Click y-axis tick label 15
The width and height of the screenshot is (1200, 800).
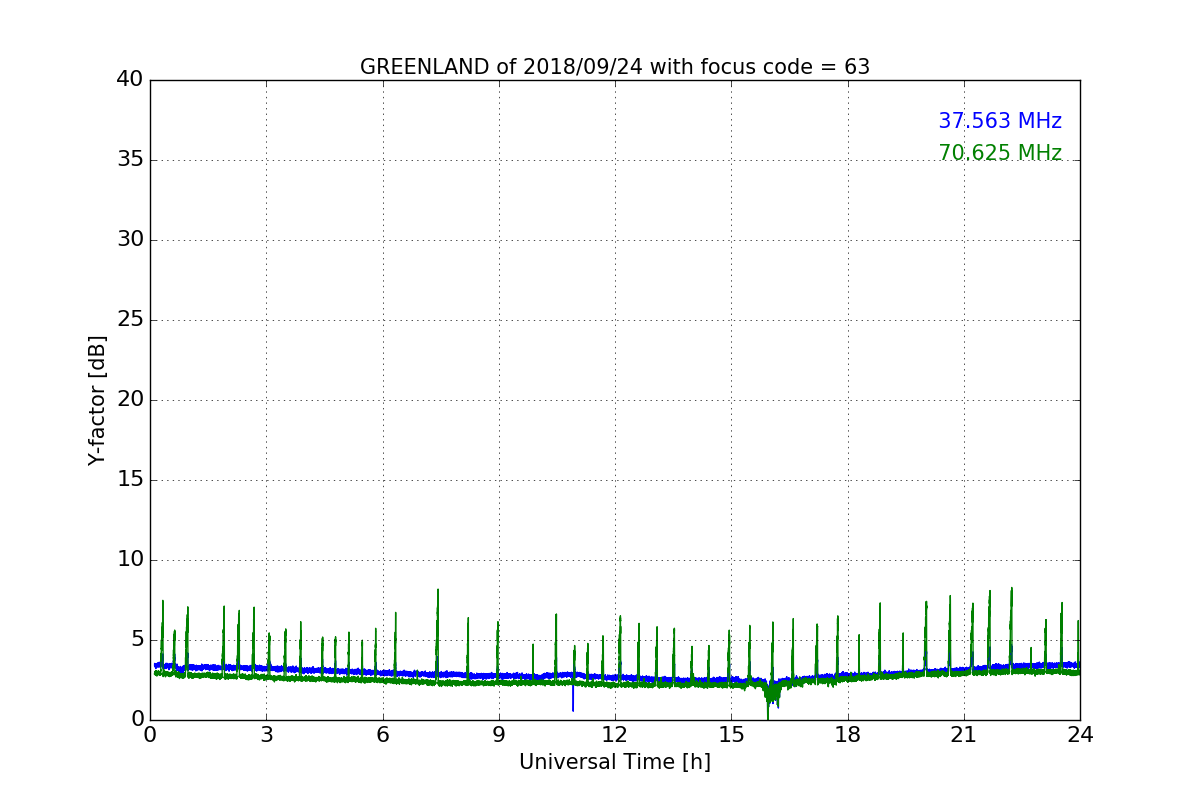[130, 479]
